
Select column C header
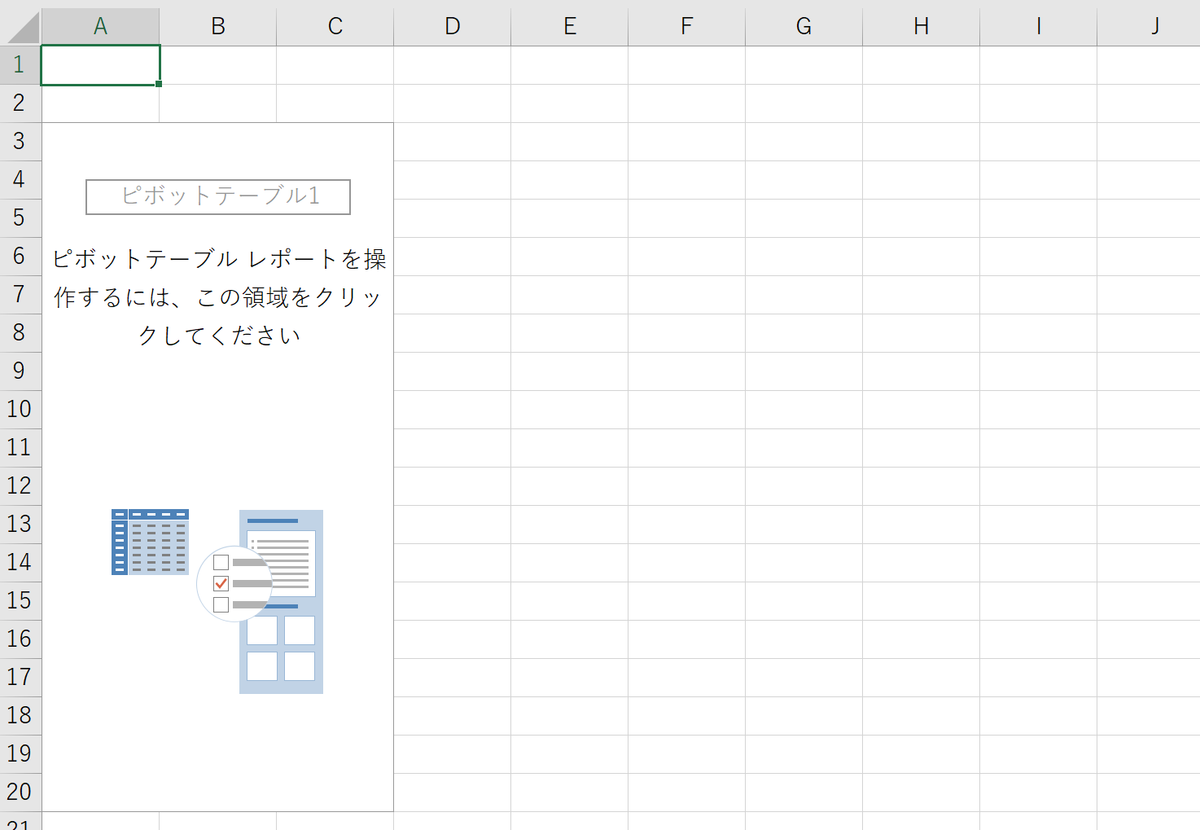point(335,27)
